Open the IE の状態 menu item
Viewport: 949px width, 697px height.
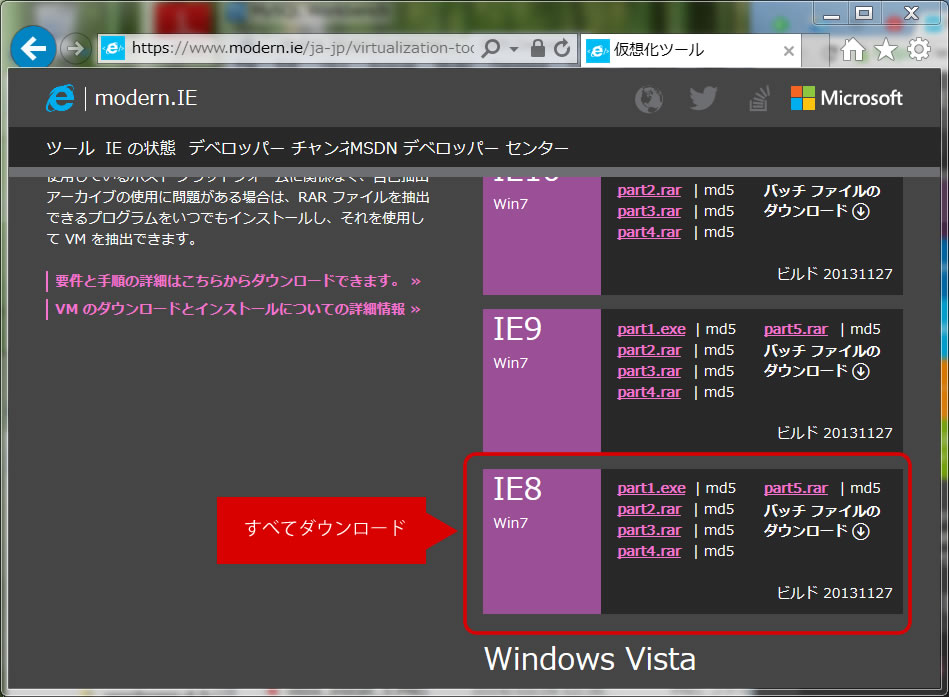(140, 148)
